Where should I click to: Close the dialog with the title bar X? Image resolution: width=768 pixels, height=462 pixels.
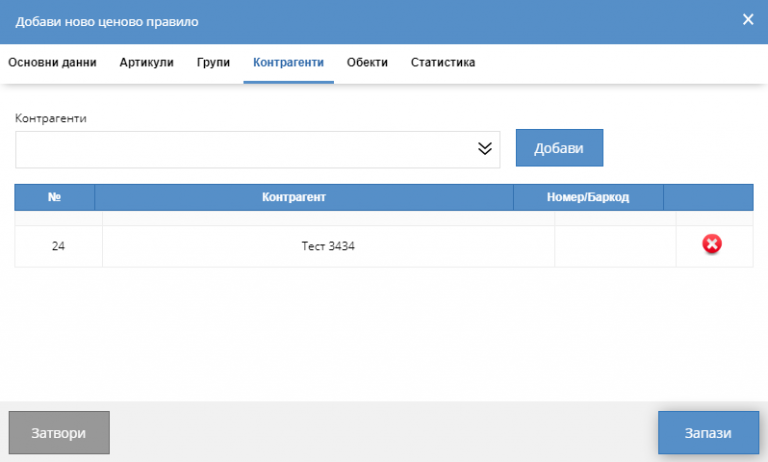click(x=747, y=20)
